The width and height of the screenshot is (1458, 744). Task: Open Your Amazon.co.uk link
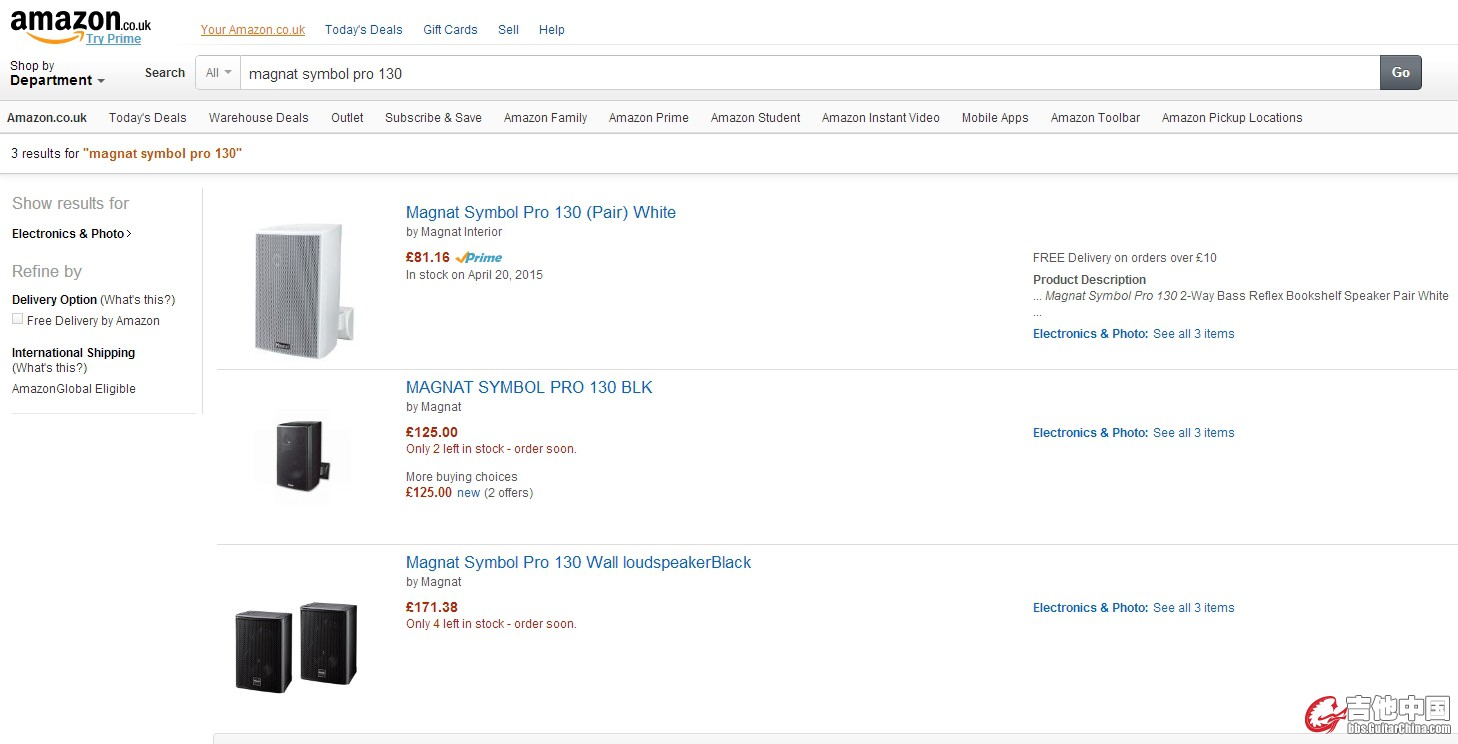pos(253,30)
